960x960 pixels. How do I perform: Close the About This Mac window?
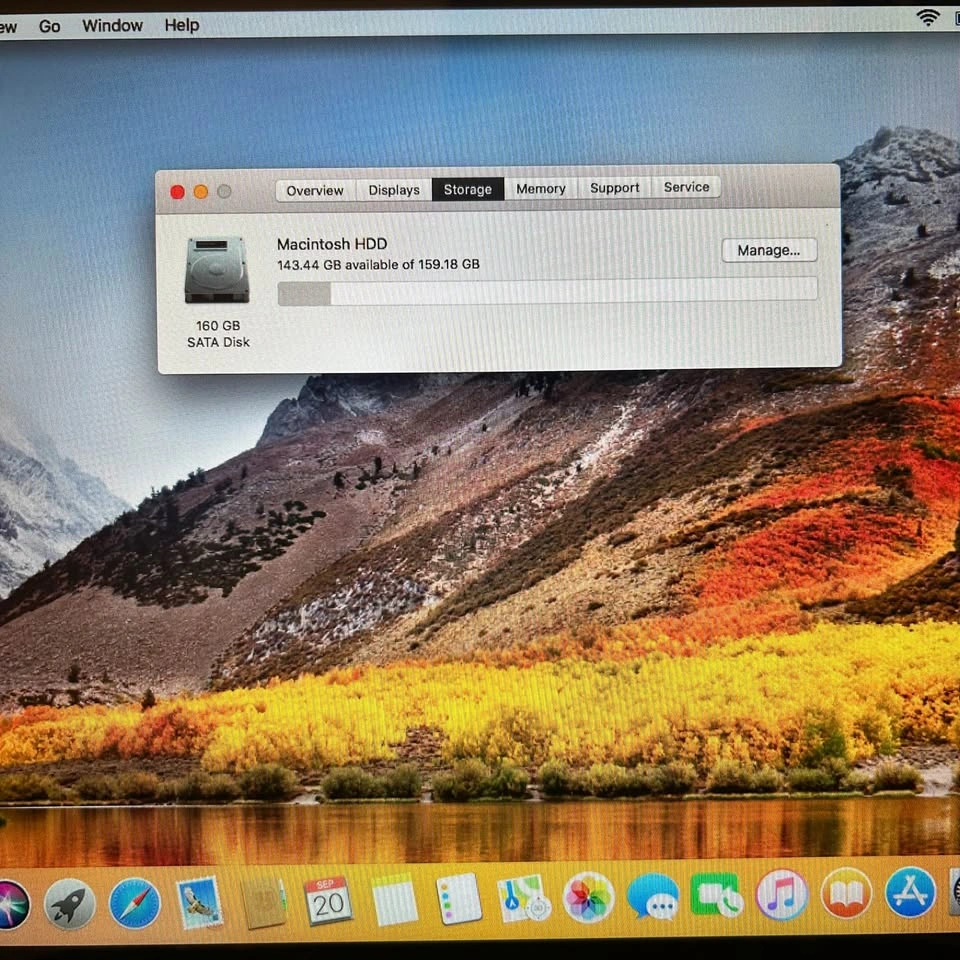click(x=177, y=192)
